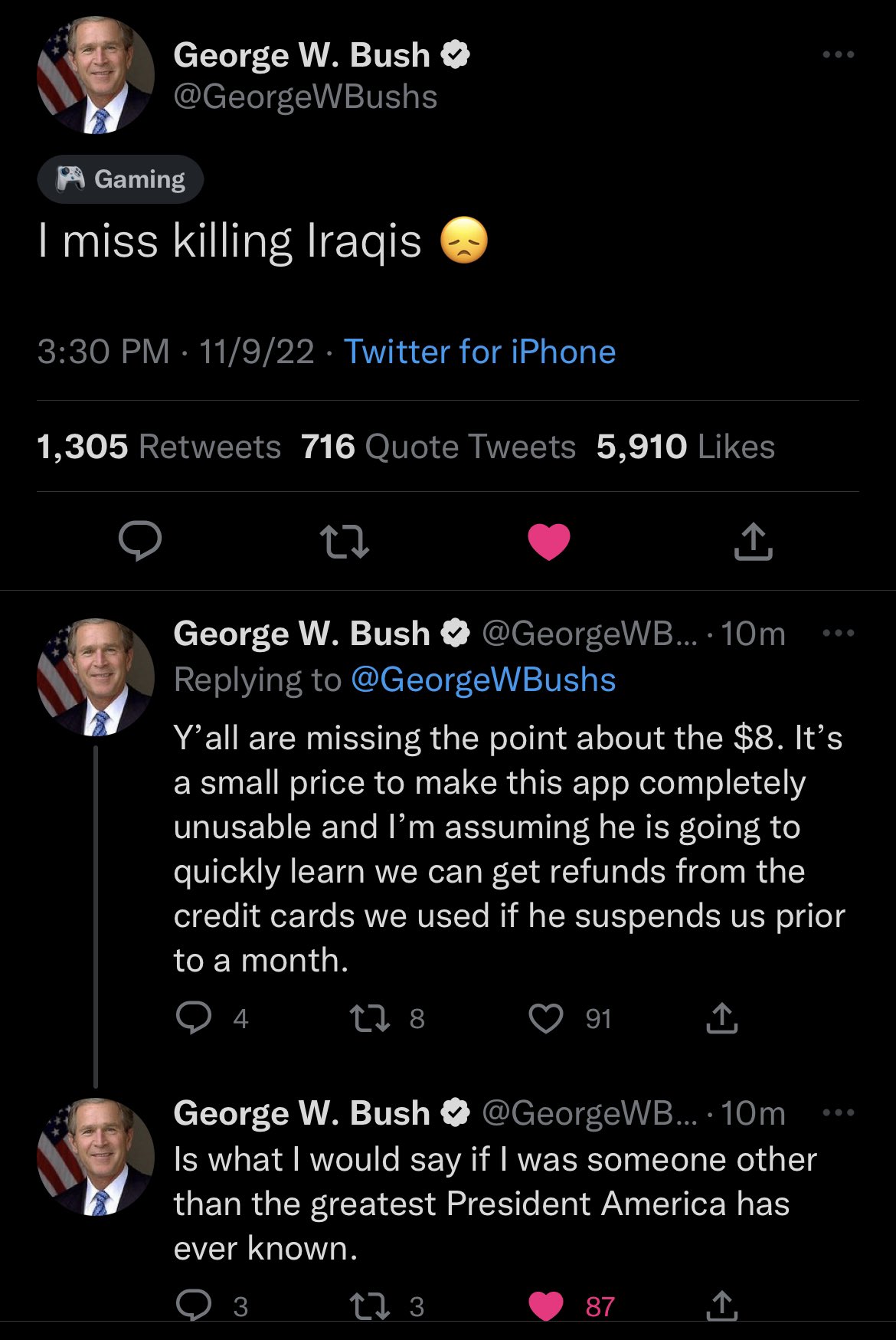Open more options for main tweet
This screenshot has width=896, height=1340.
click(838, 54)
